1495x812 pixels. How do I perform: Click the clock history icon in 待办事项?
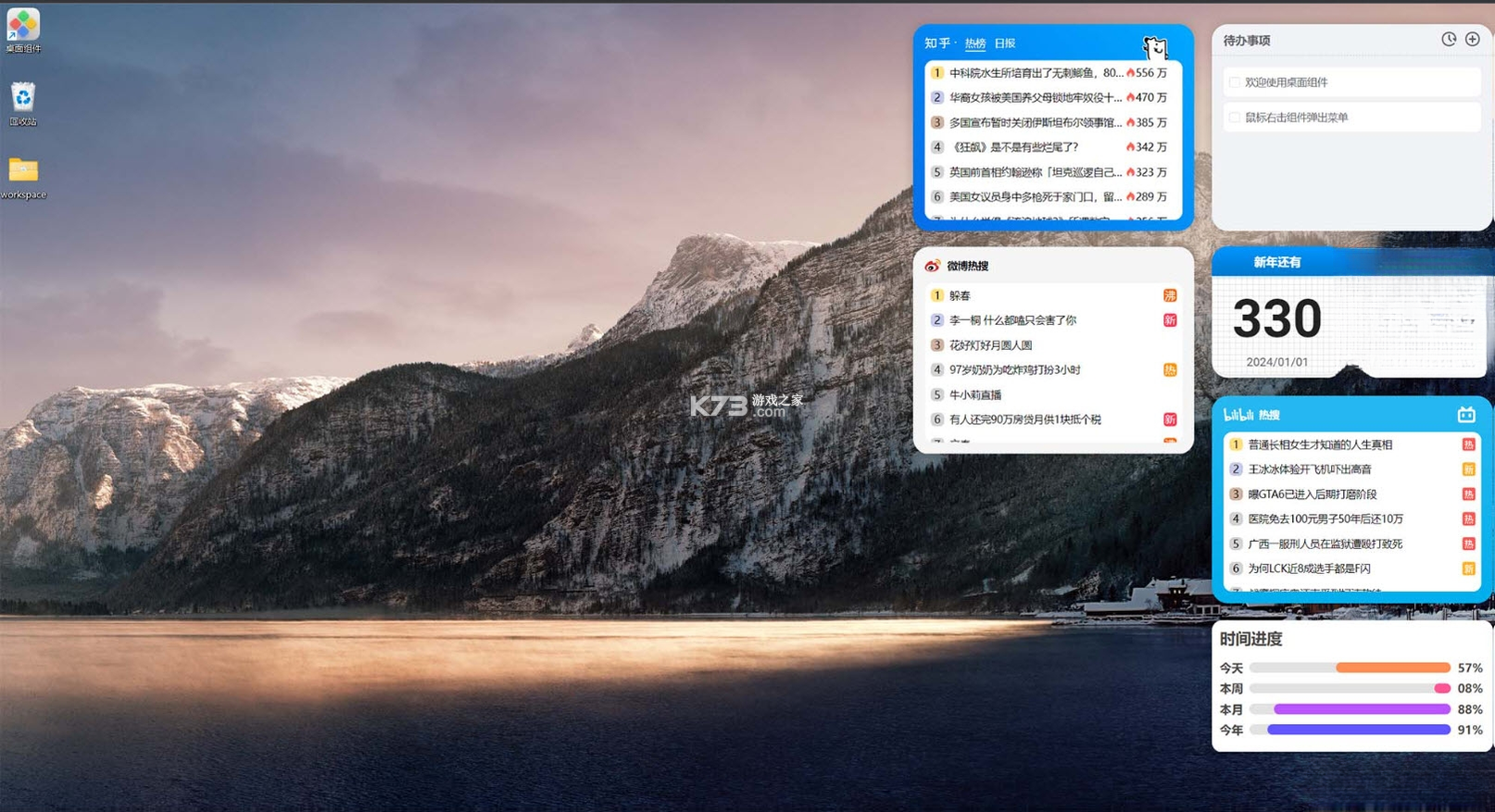(1449, 39)
